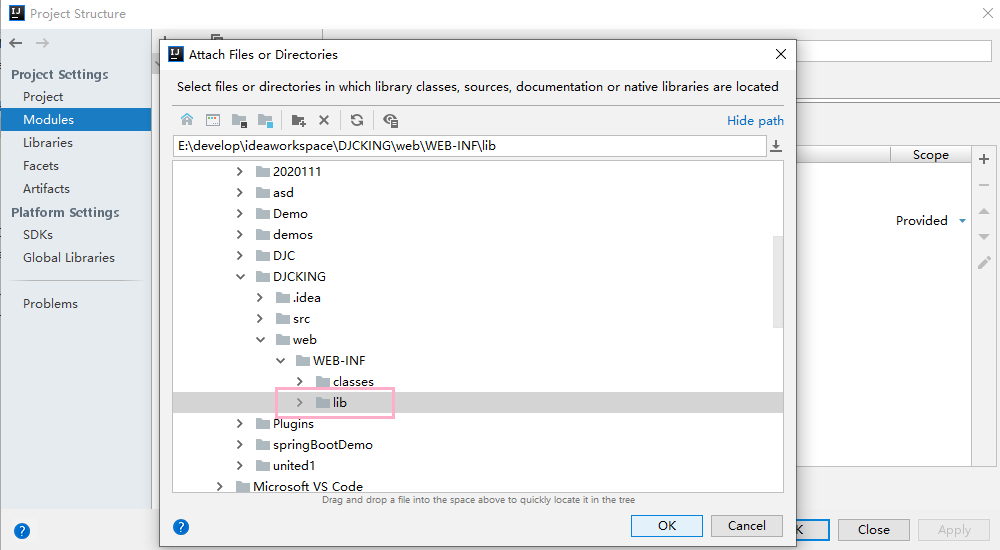
Task: Click the path input field
Action: (x=469, y=146)
